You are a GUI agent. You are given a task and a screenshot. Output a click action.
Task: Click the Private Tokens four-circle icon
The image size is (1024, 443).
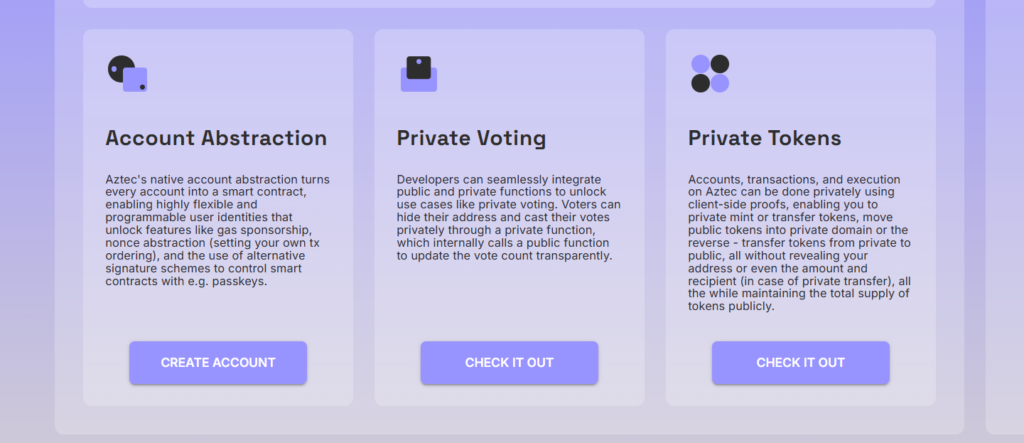click(x=710, y=74)
